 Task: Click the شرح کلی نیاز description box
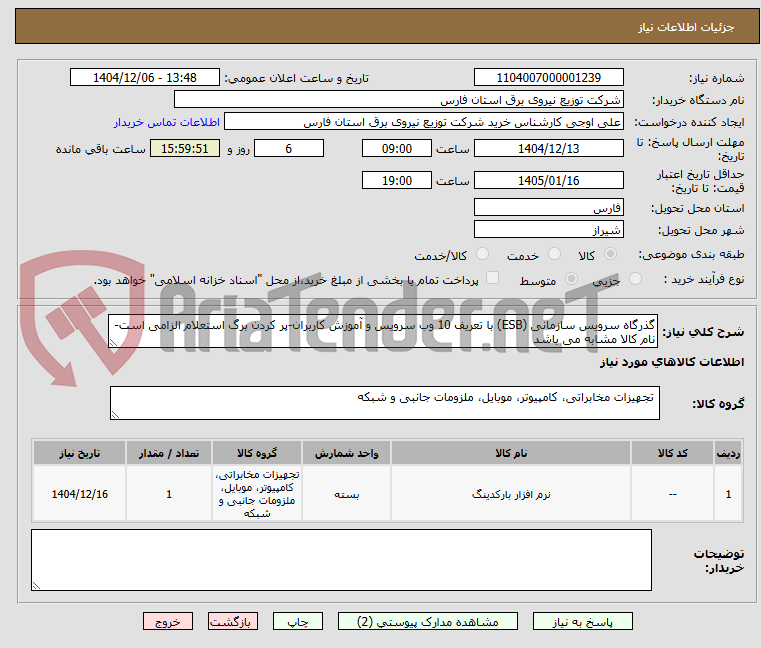(x=383, y=331)
